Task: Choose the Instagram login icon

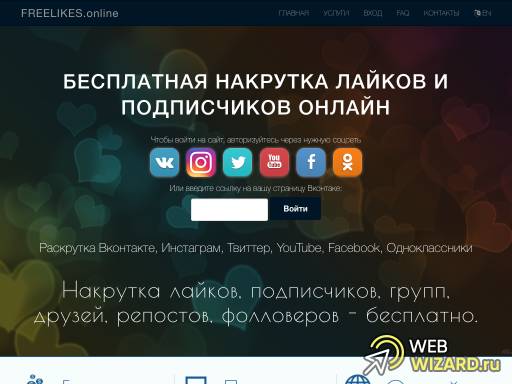Action: tap(201, 162)
